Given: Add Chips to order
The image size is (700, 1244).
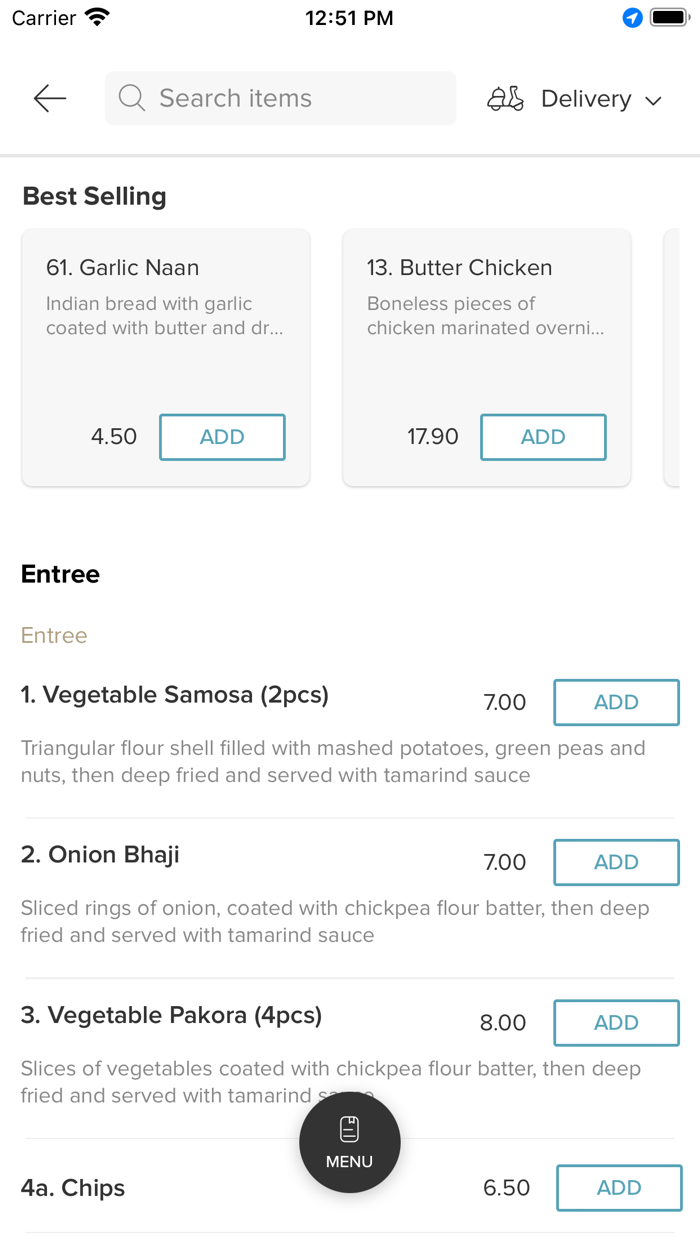Looking at the screenshot, I should pyautogui.click(x=619, y=1187).
